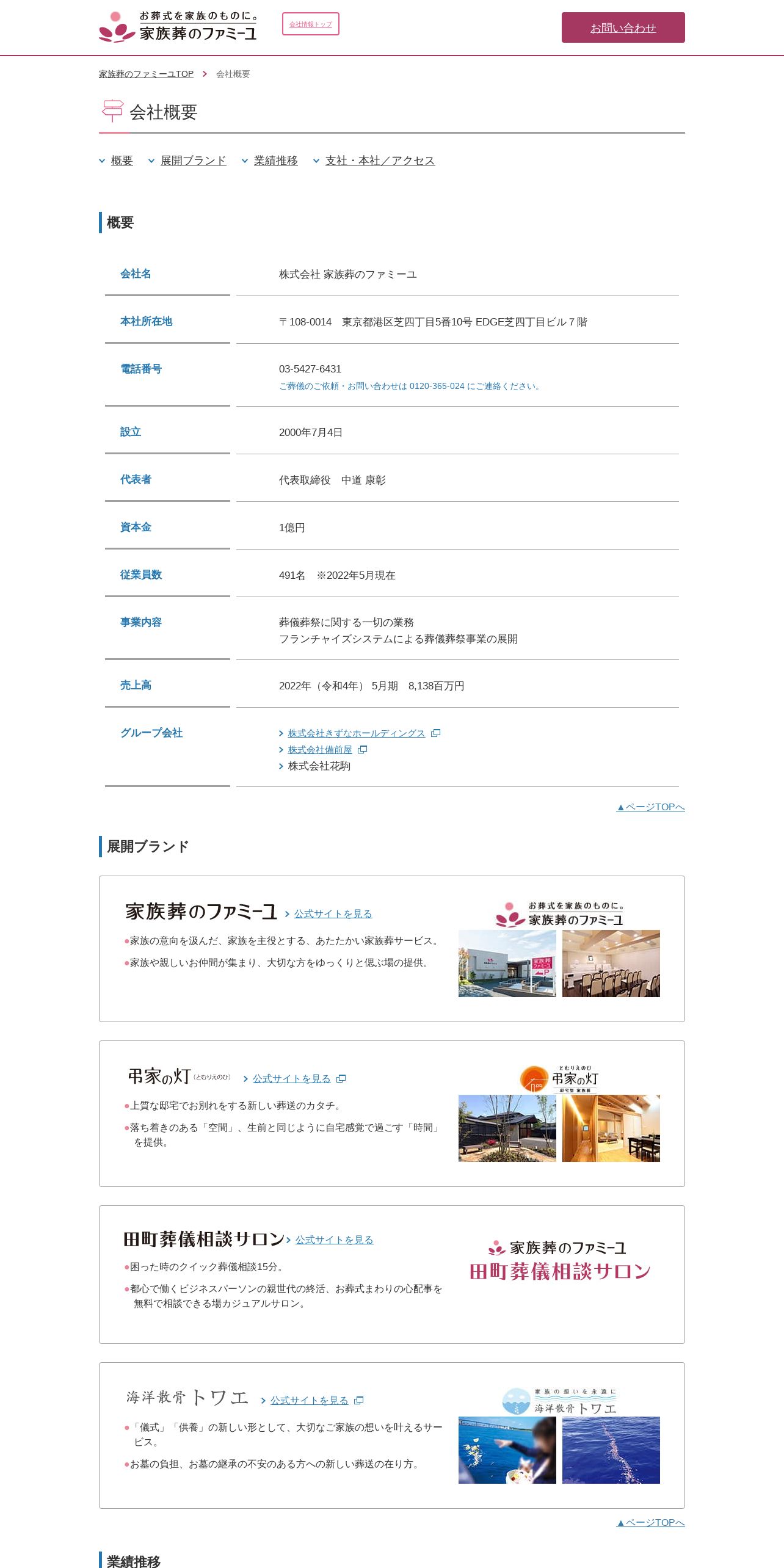Click the 1億円 capital value
Image resolution: width=784 pixels, height=1568 pixels.
point(292,528)
